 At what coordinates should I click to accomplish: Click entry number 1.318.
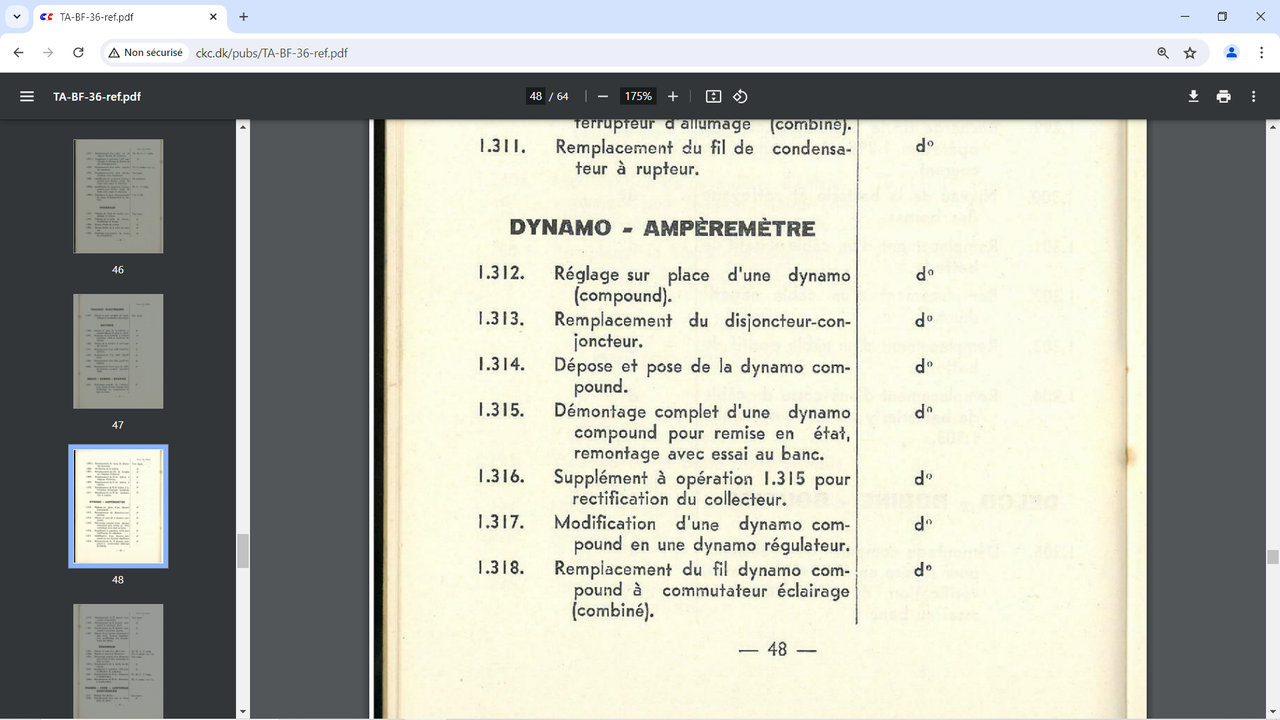point(501,568)
